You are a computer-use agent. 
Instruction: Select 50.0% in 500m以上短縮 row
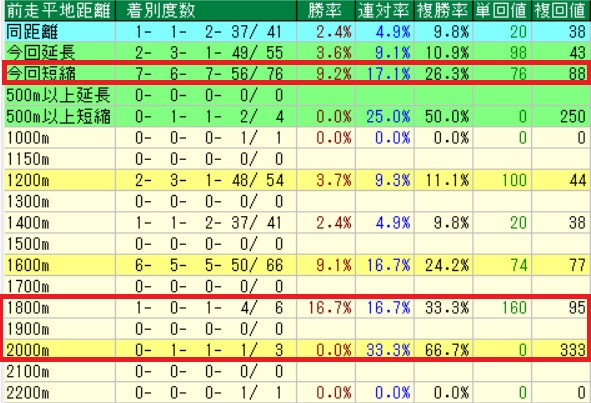(447, 117)
